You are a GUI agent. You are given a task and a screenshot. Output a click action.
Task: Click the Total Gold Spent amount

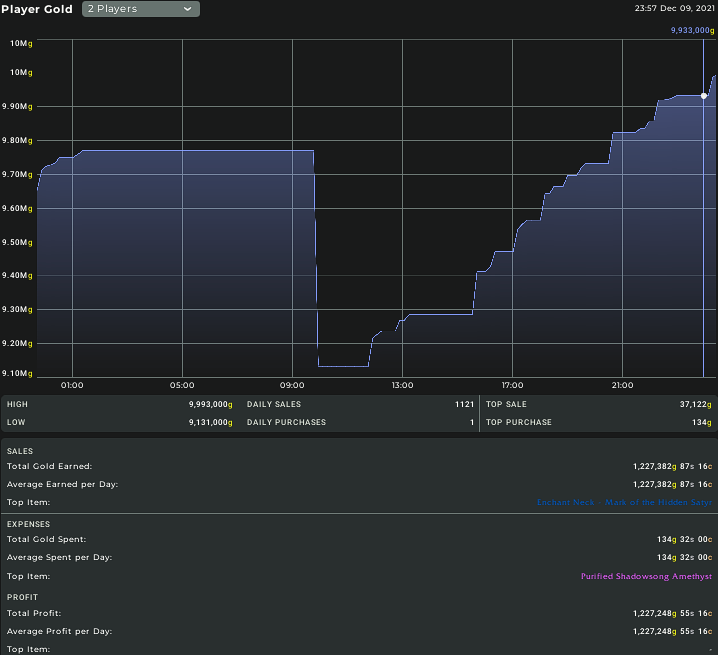684,539
